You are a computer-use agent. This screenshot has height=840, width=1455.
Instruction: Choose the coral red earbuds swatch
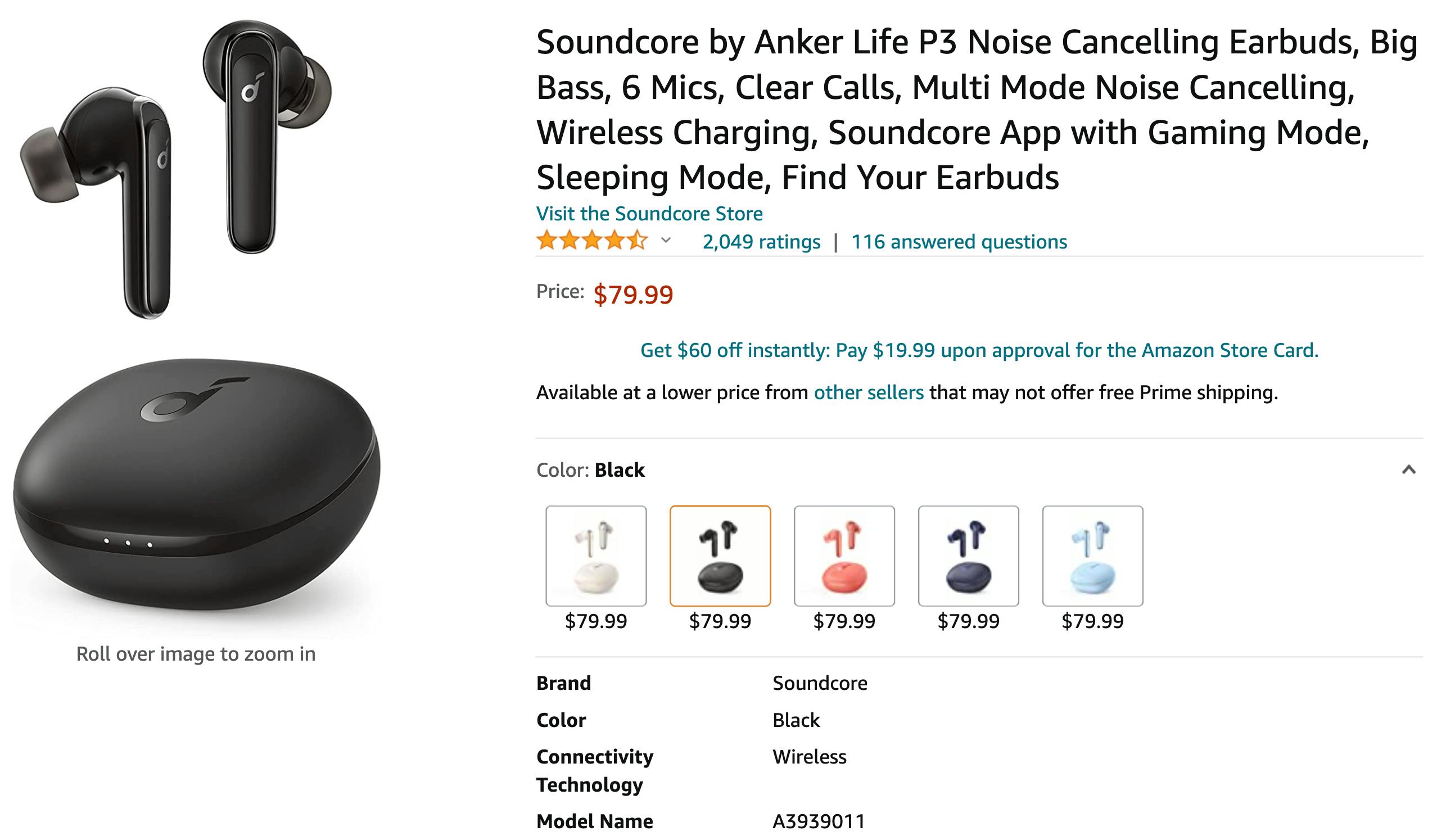[844, 556]
